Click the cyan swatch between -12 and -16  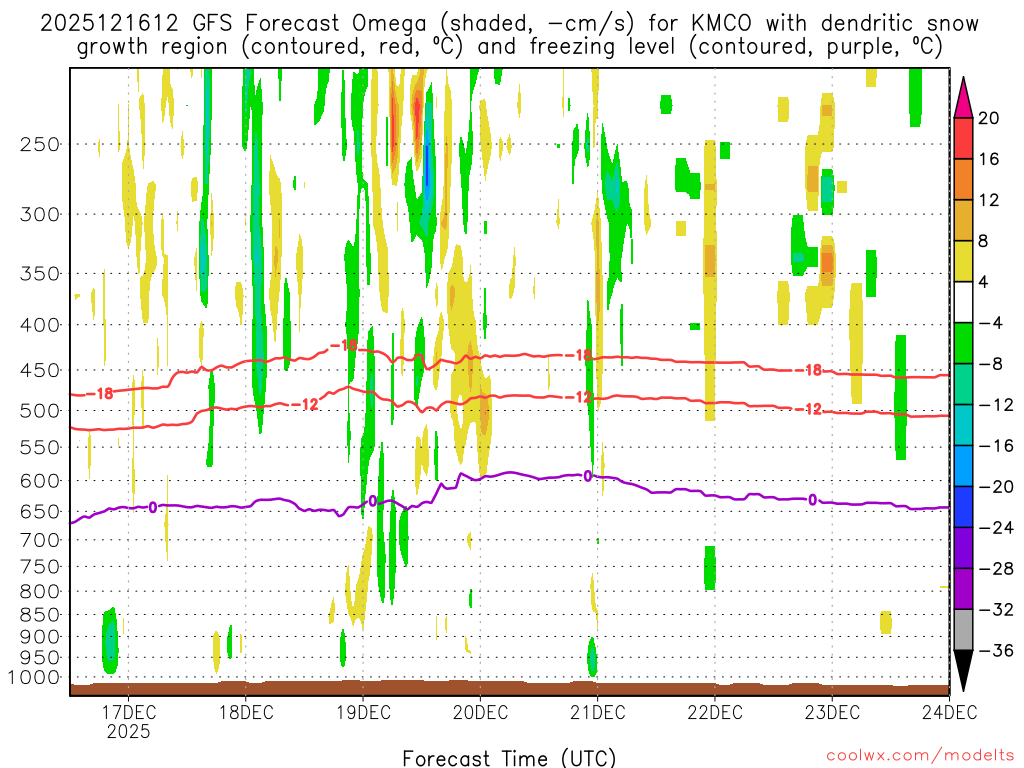963,424
